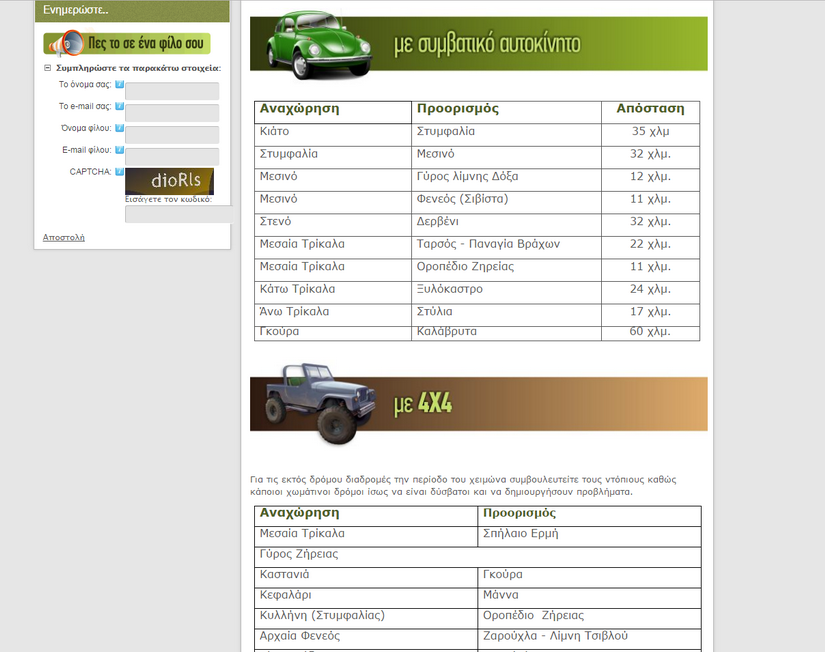Click the "E-mail φίλου" input field
Screen dimensions: 825x652
click(172, 155)
